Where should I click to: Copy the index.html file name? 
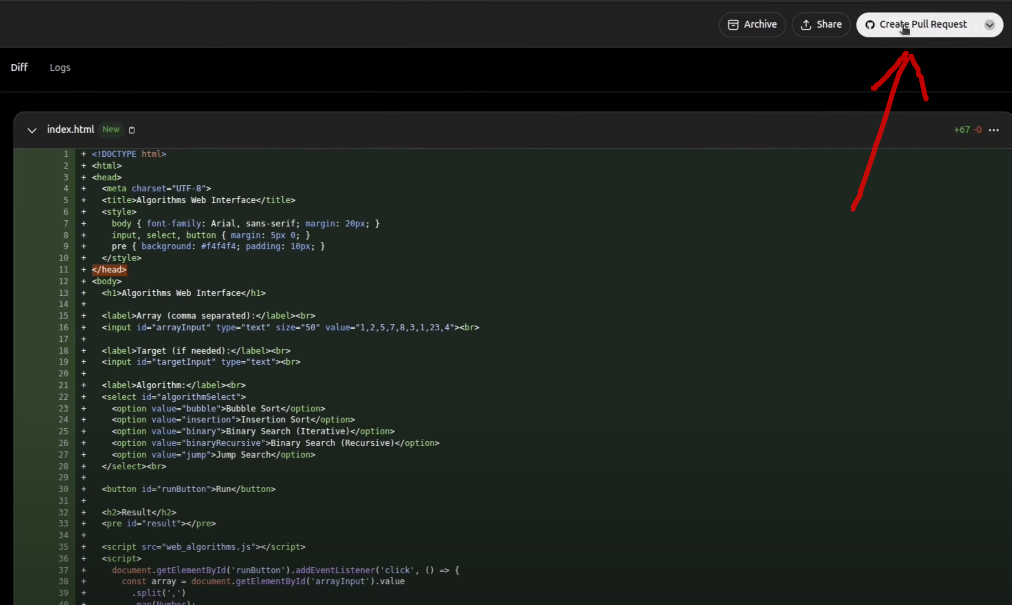(132, 130)
